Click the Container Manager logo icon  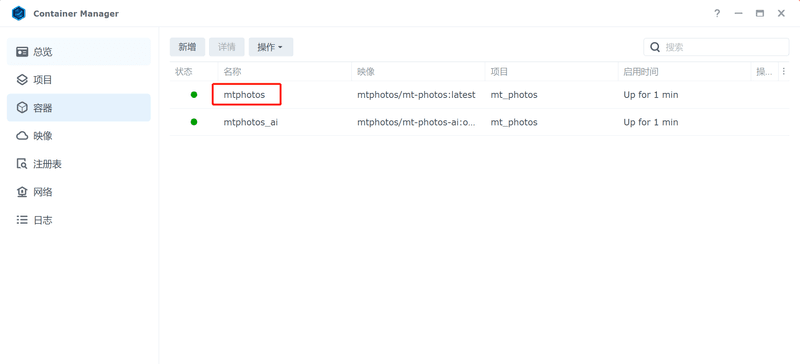tap(19, 14)
